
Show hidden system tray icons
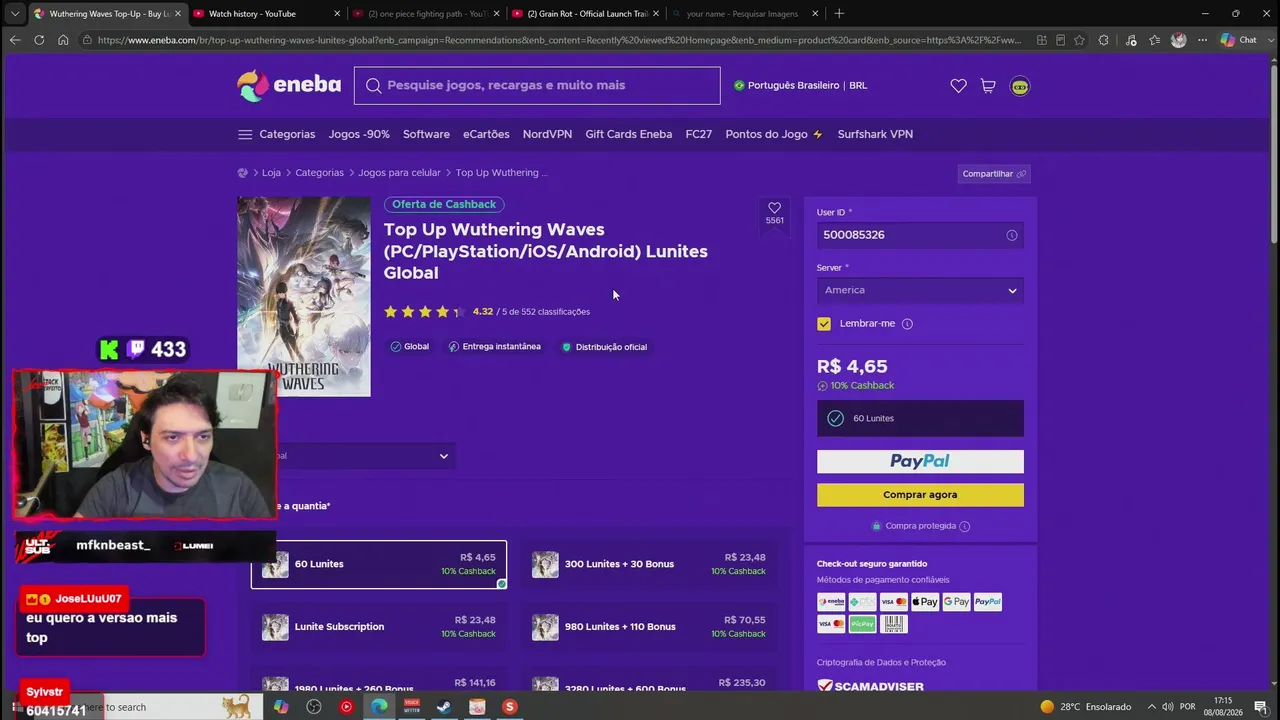click(x=1151, y=707)
